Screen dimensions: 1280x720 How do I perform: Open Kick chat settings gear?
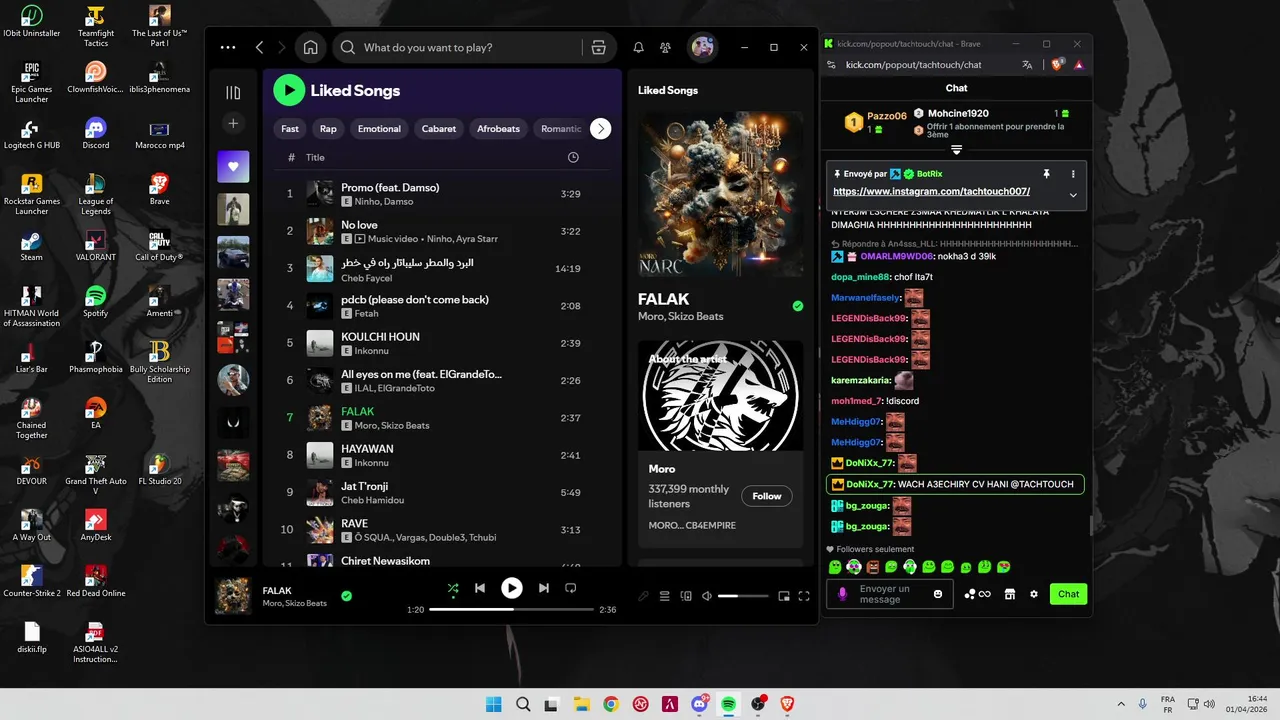pyautogui.click(x=1034, y=594)
